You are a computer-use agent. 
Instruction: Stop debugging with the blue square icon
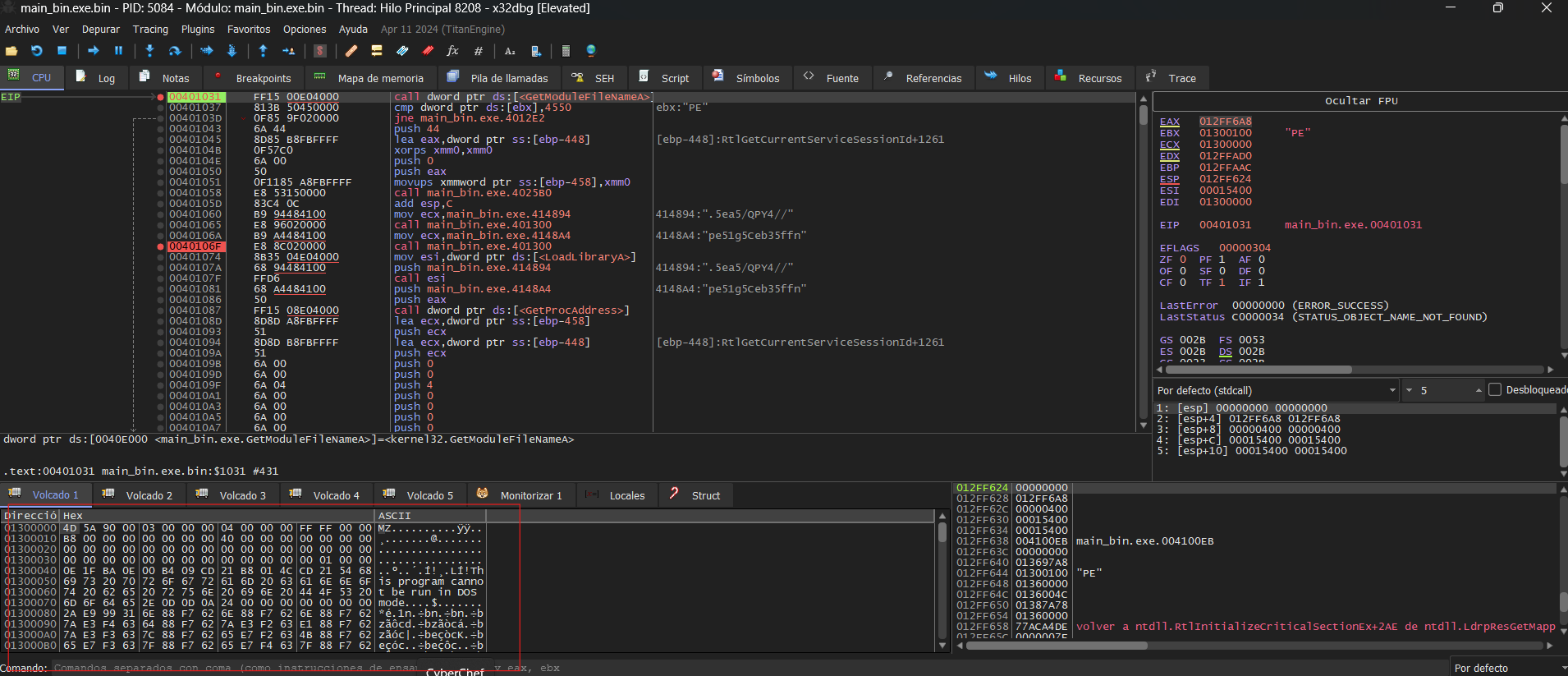(62, 51)
